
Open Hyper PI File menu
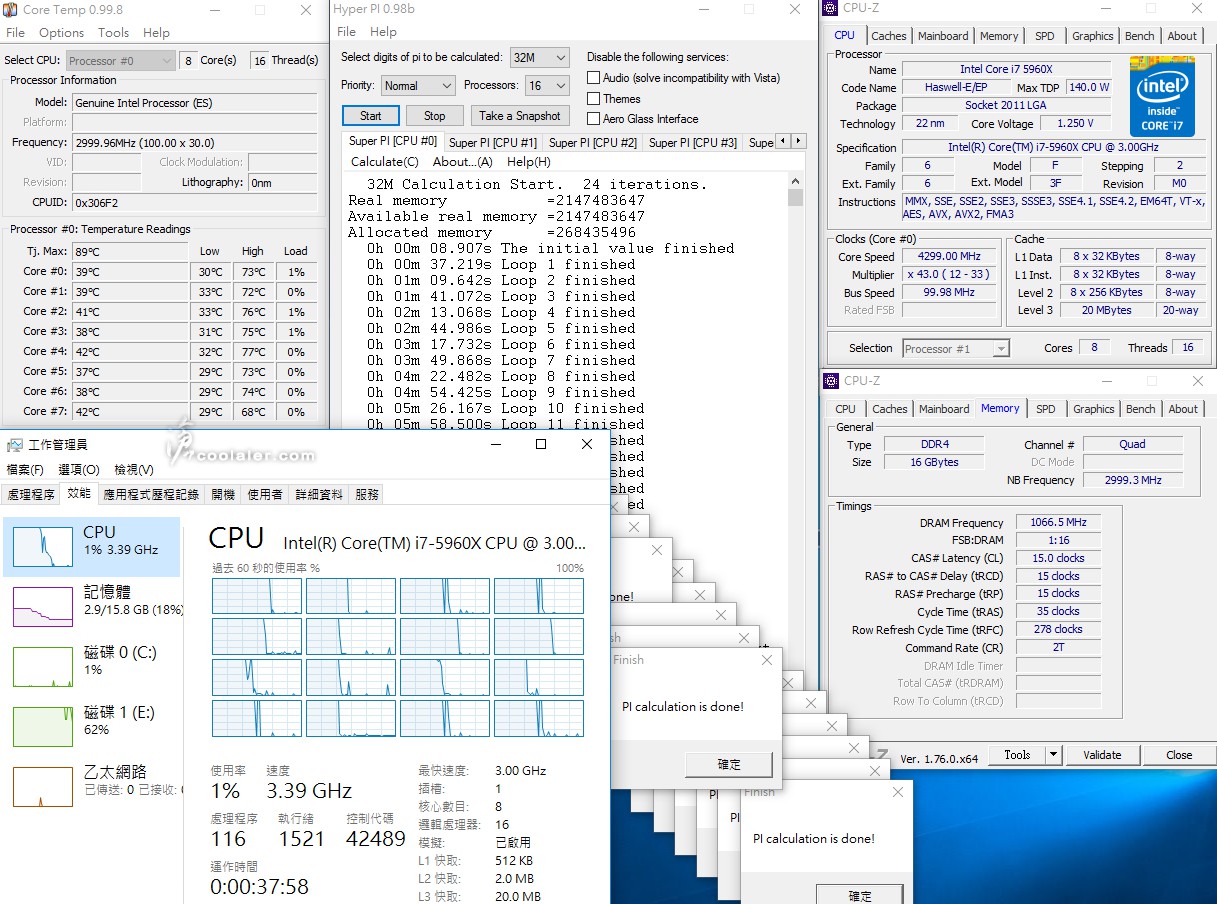[346, 32]
